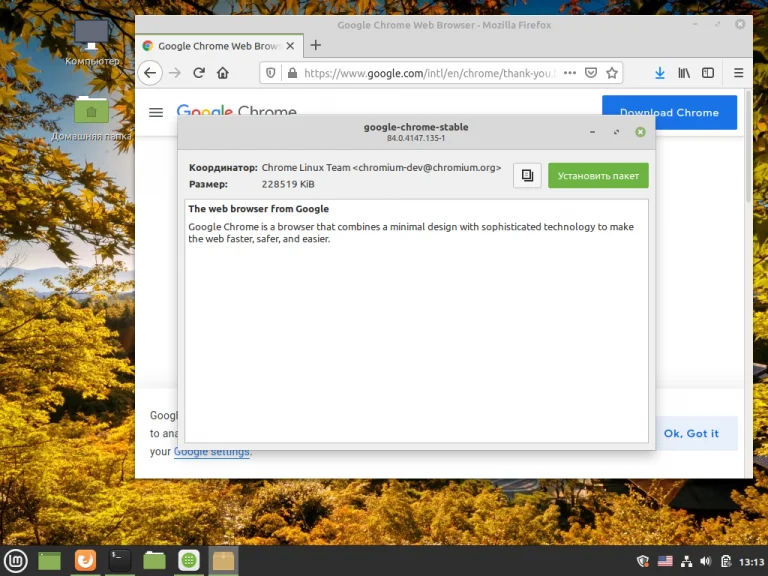Open network connections tray icon
The height and width of the screenshot is (576, 768).
point(686,561)
